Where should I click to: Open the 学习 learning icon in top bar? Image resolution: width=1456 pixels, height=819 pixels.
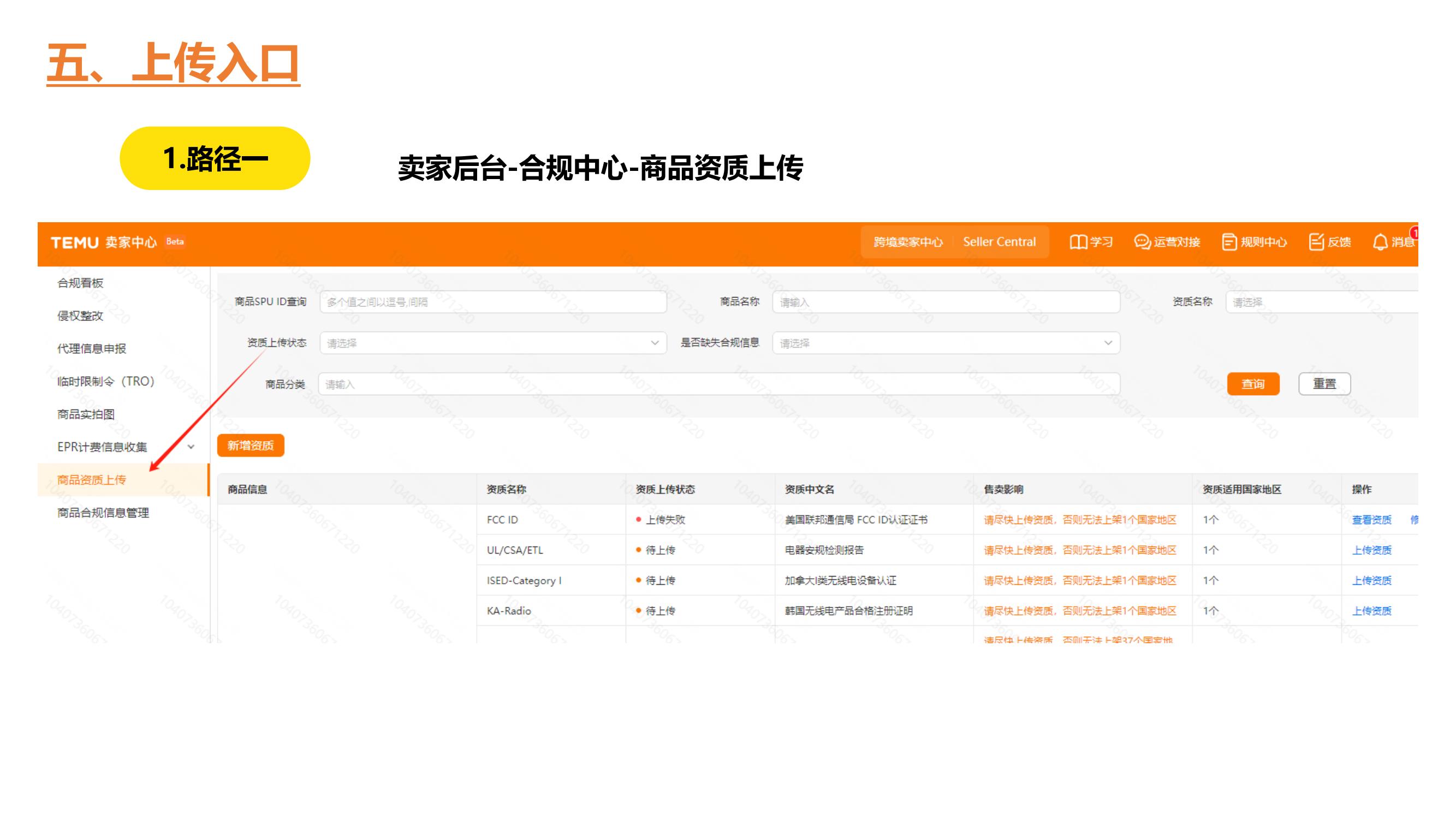coord(1090,242)
